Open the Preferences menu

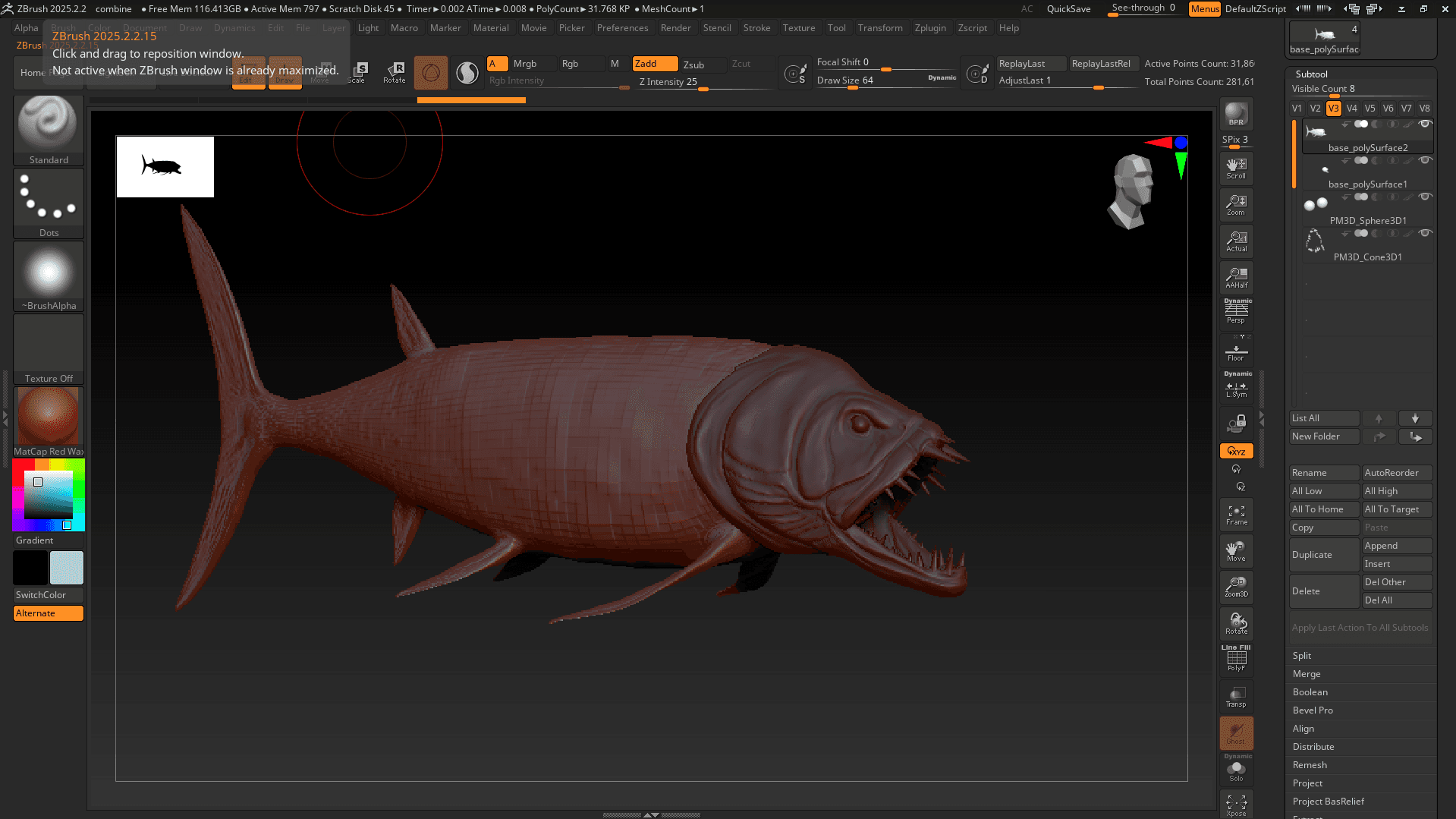[622, 28]
